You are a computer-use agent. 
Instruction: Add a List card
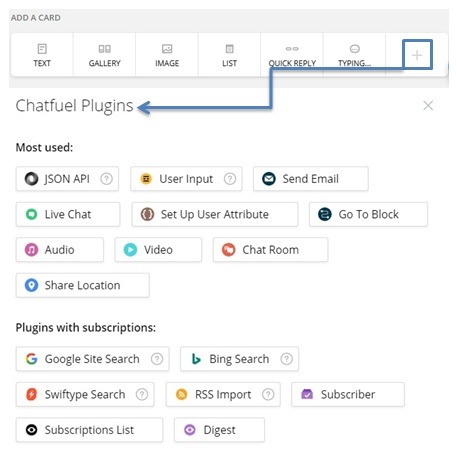[229, 55]
